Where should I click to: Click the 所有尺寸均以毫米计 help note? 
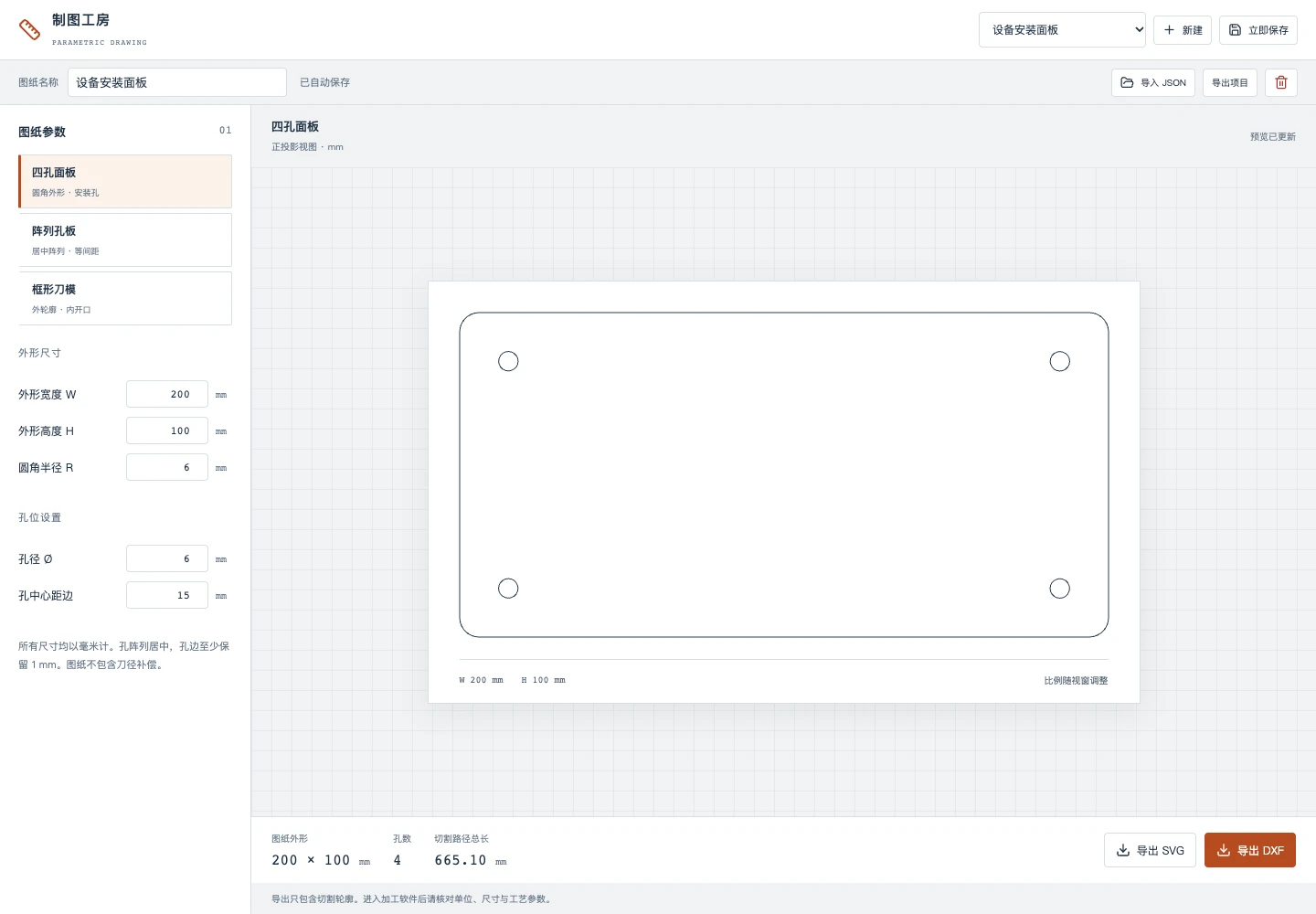[124, 655]
